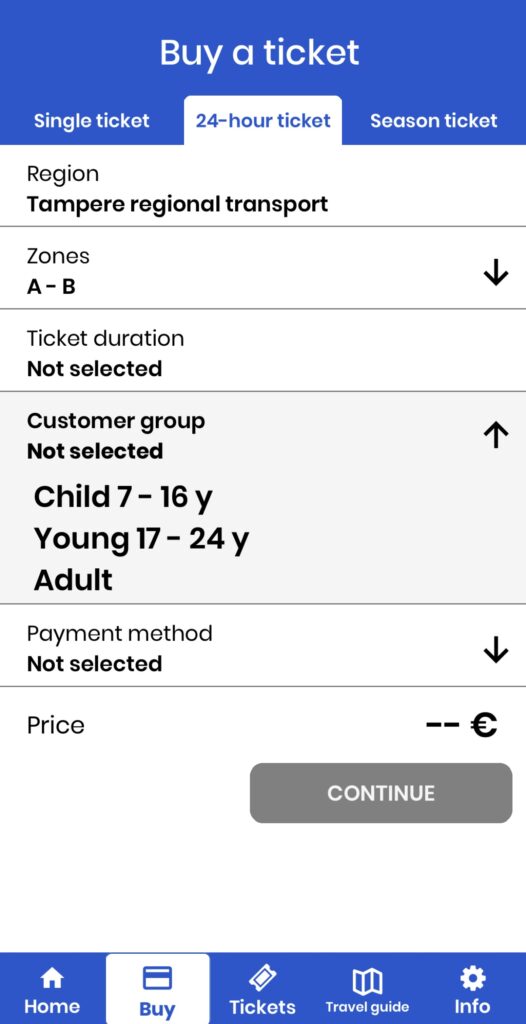This screenshot has width=526, height=1024.
Task: Tap the Customer group header label
Action: click(116, 421)
